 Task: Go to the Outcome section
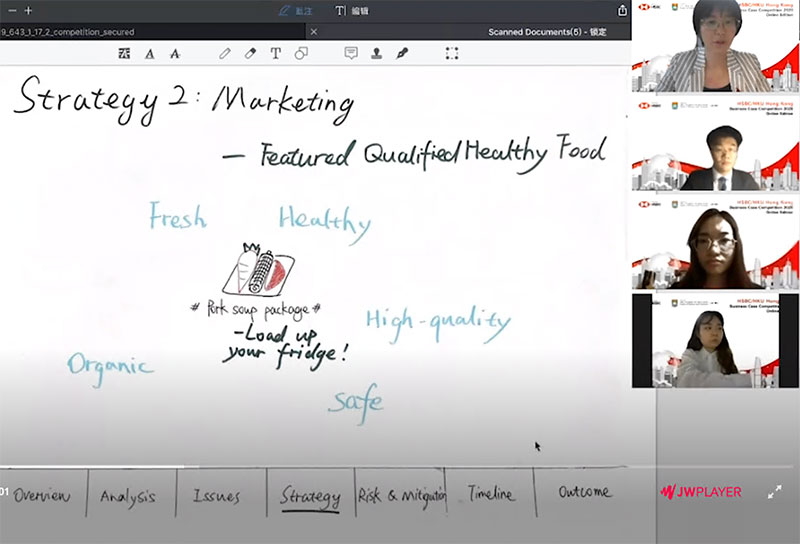tap(584, 492)
